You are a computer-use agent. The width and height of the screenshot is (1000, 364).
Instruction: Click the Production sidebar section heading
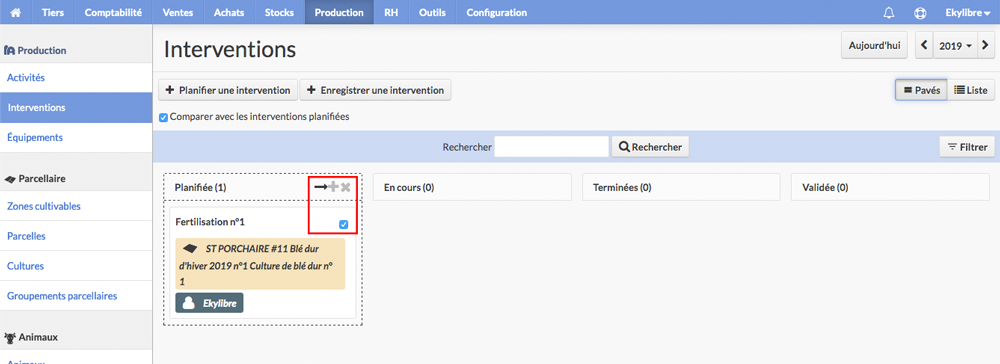click(x=36, y=50)
